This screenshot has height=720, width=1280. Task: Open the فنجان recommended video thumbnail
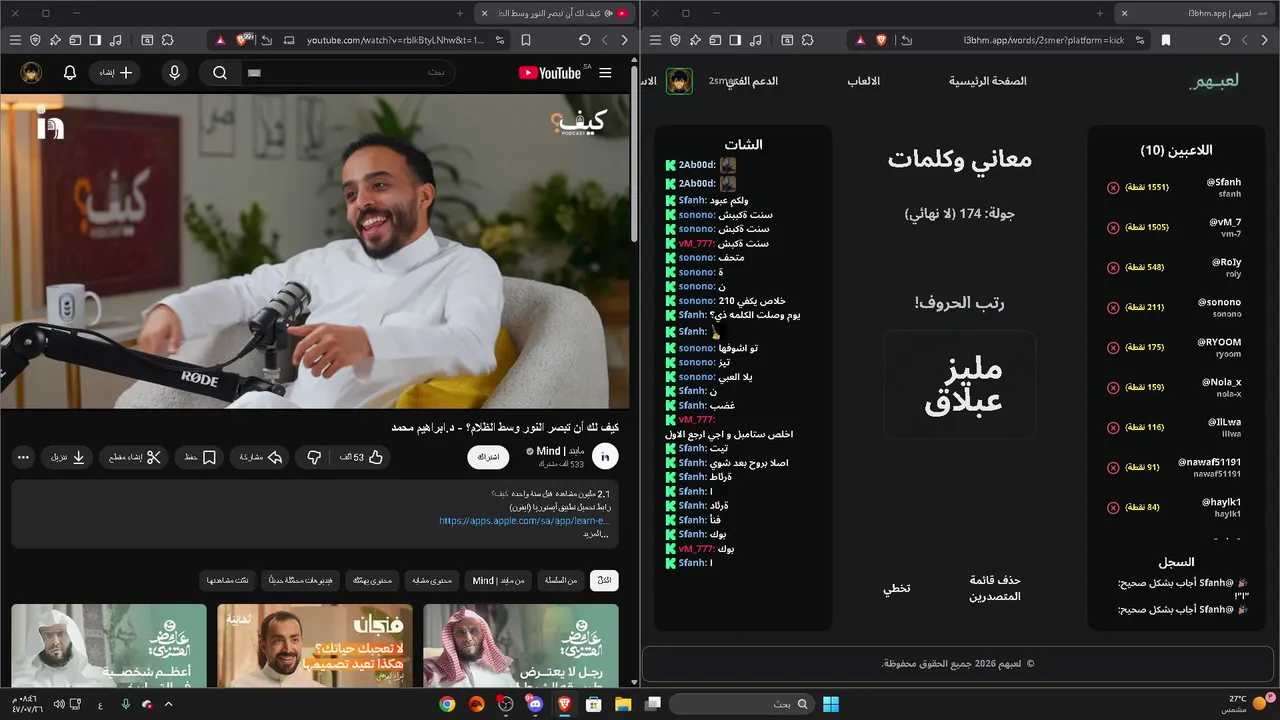click(315, 645)
